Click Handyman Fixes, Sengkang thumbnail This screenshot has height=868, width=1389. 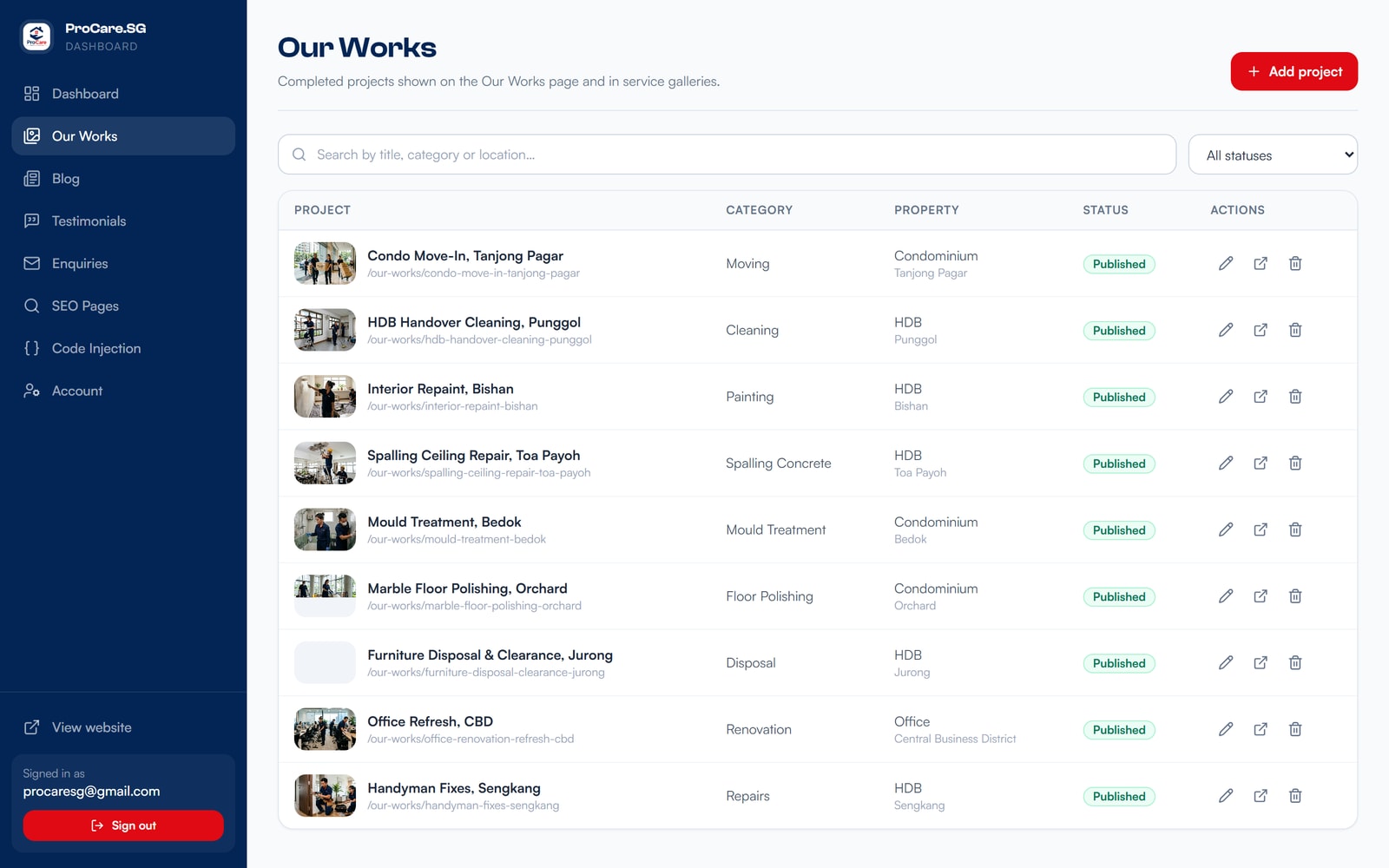325,796
